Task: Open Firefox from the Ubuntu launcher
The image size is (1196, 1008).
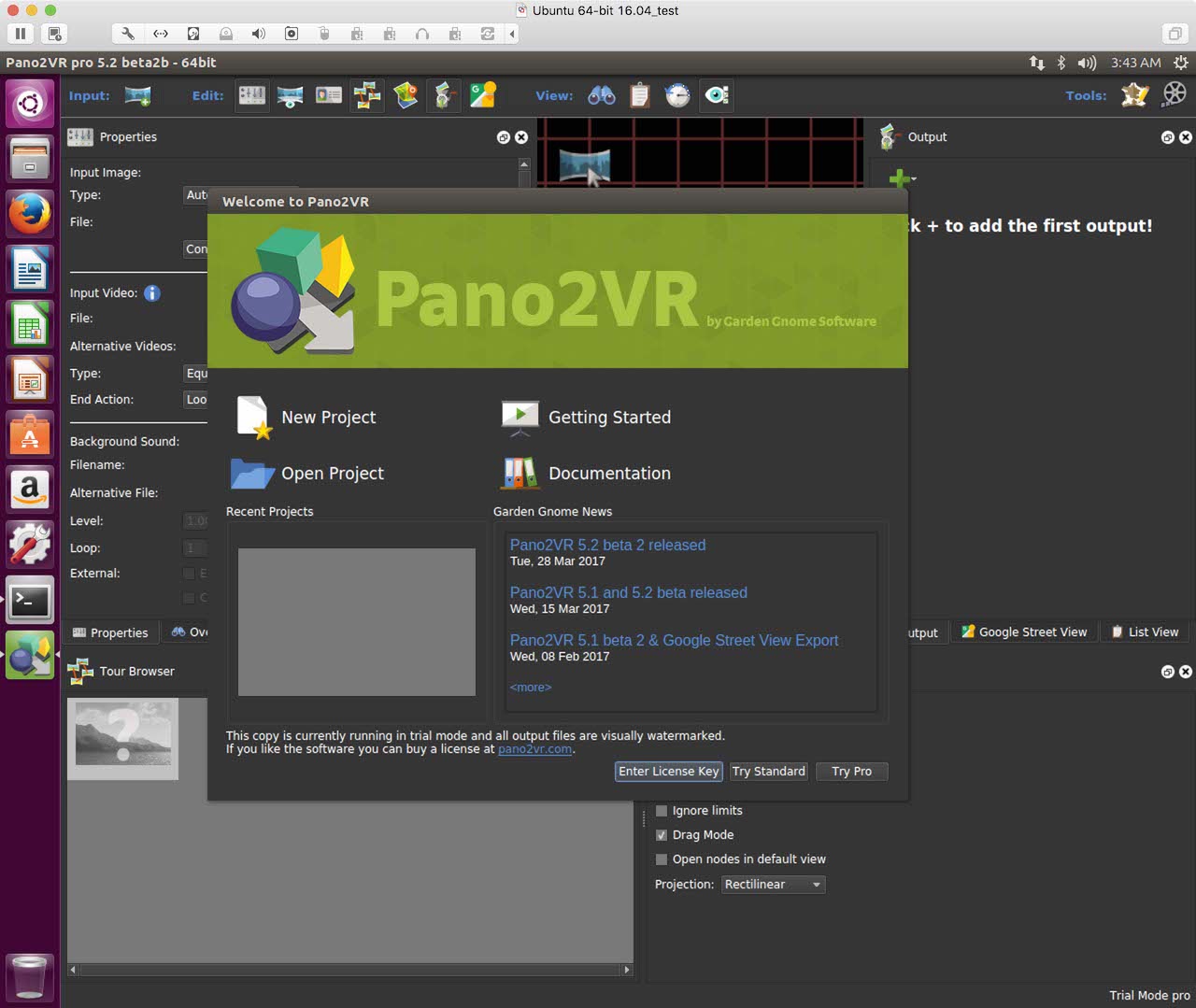Action: click(30, 214)
